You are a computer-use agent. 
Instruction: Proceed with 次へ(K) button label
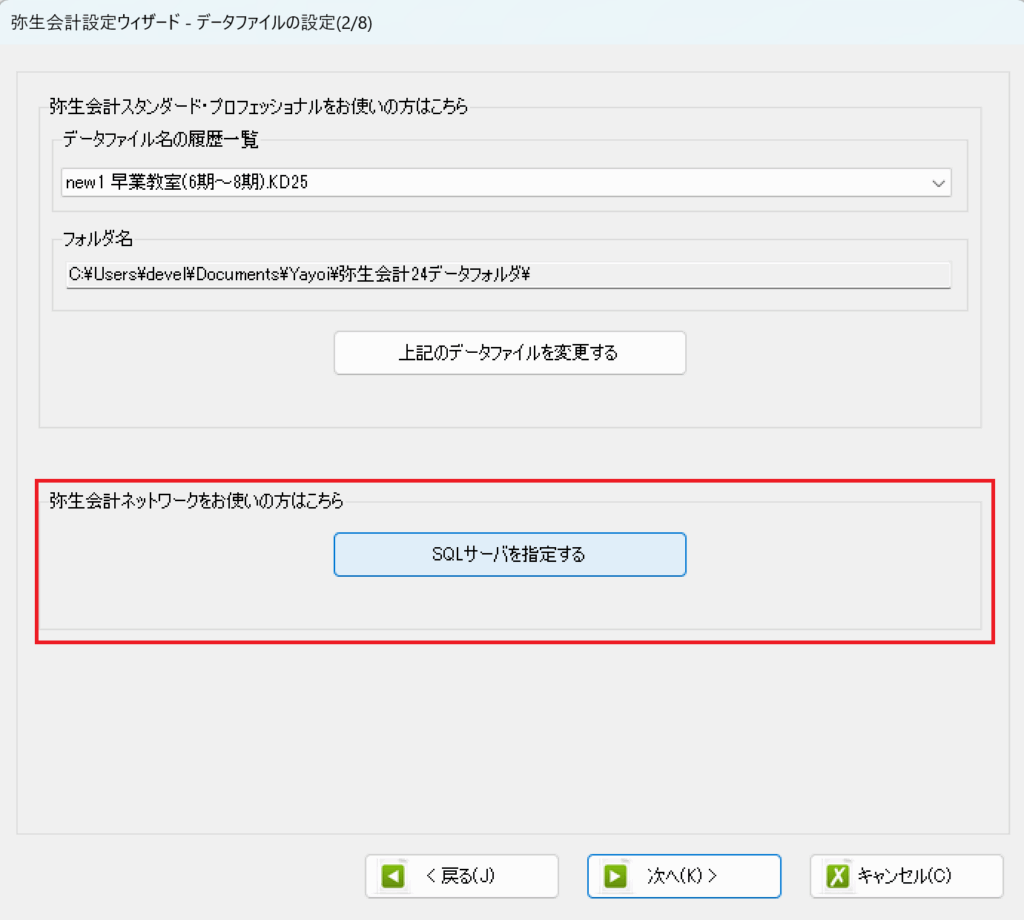click(682, 876)
